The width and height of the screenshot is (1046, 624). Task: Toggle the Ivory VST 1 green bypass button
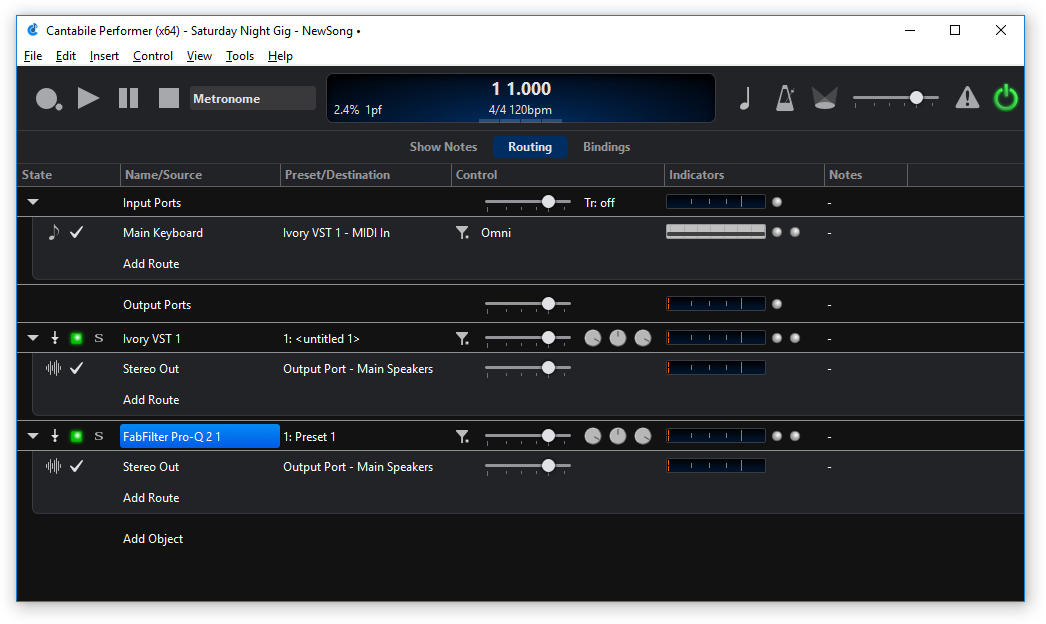coord(77,338)
